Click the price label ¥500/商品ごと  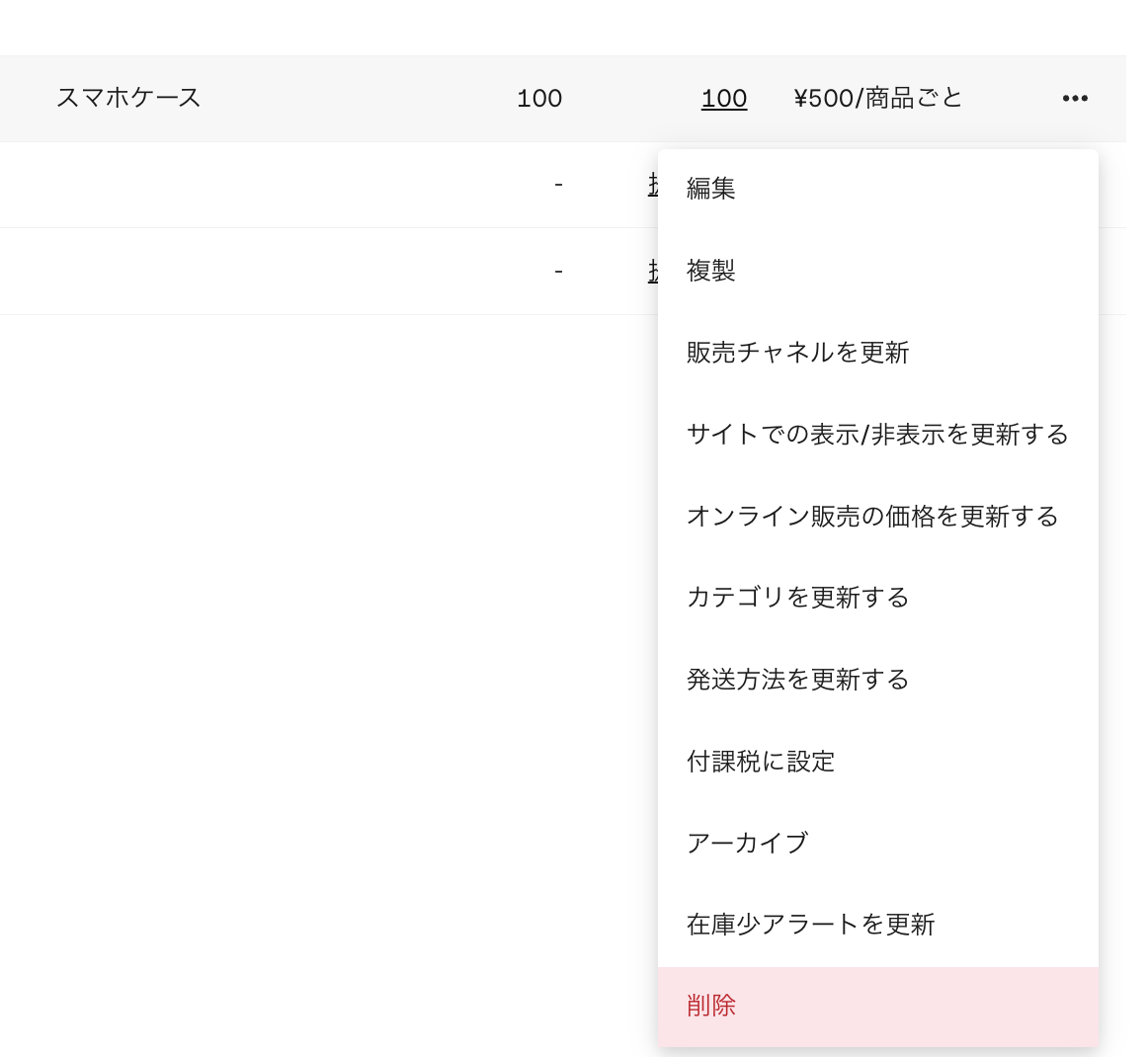pyautogui.click(x=874, y=99)
